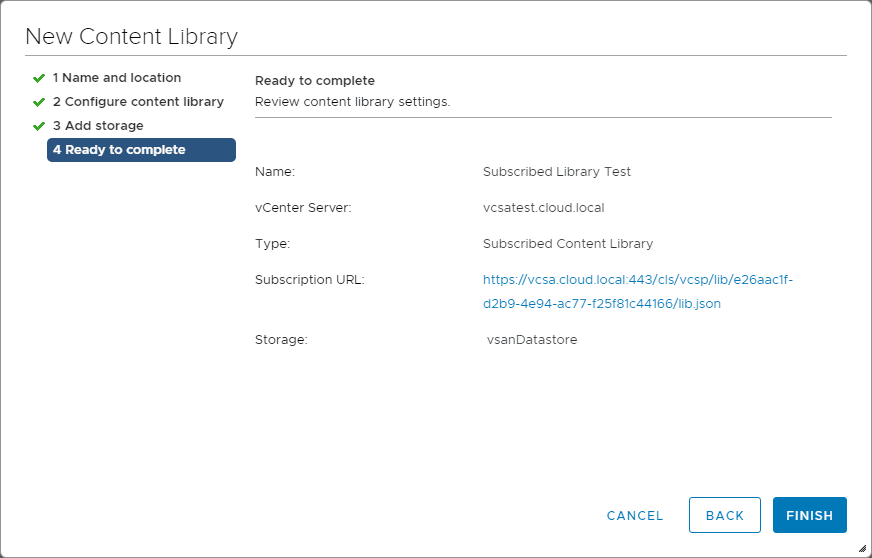Click the green check beside Add storage
The height and width of the screenshot is (558, 872).
pos(39,126)
